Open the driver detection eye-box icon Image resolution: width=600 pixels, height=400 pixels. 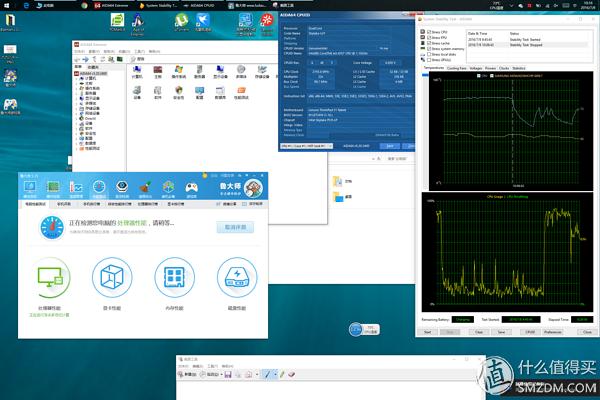[x=122, y=187]
